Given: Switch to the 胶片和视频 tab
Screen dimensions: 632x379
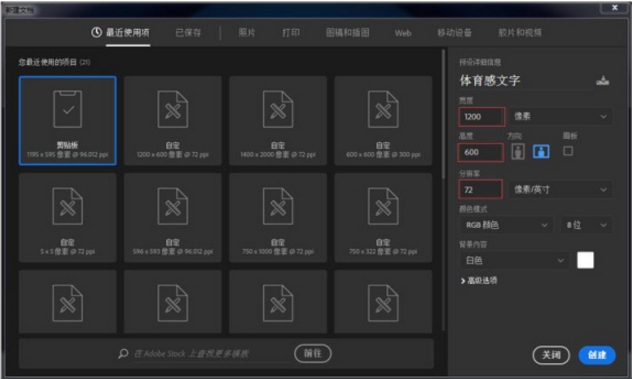Looking at the screenshot, I should coord(520,33).
